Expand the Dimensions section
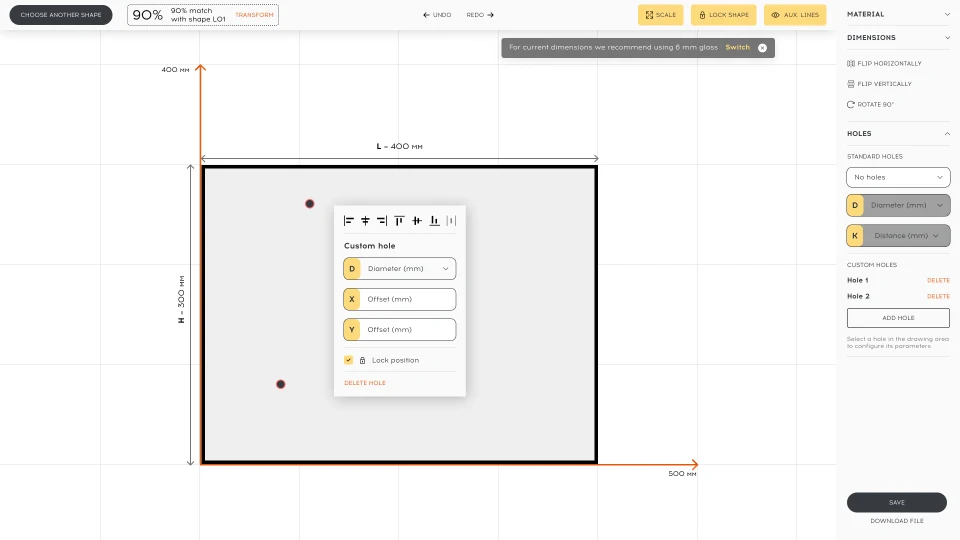This screenshot has width=960, height=540. [898, 37]
